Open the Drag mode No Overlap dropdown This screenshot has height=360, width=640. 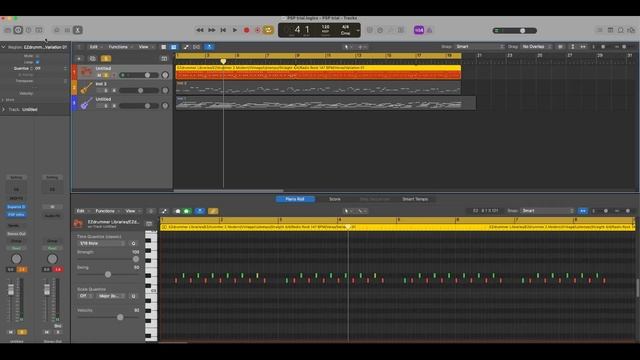536,47
